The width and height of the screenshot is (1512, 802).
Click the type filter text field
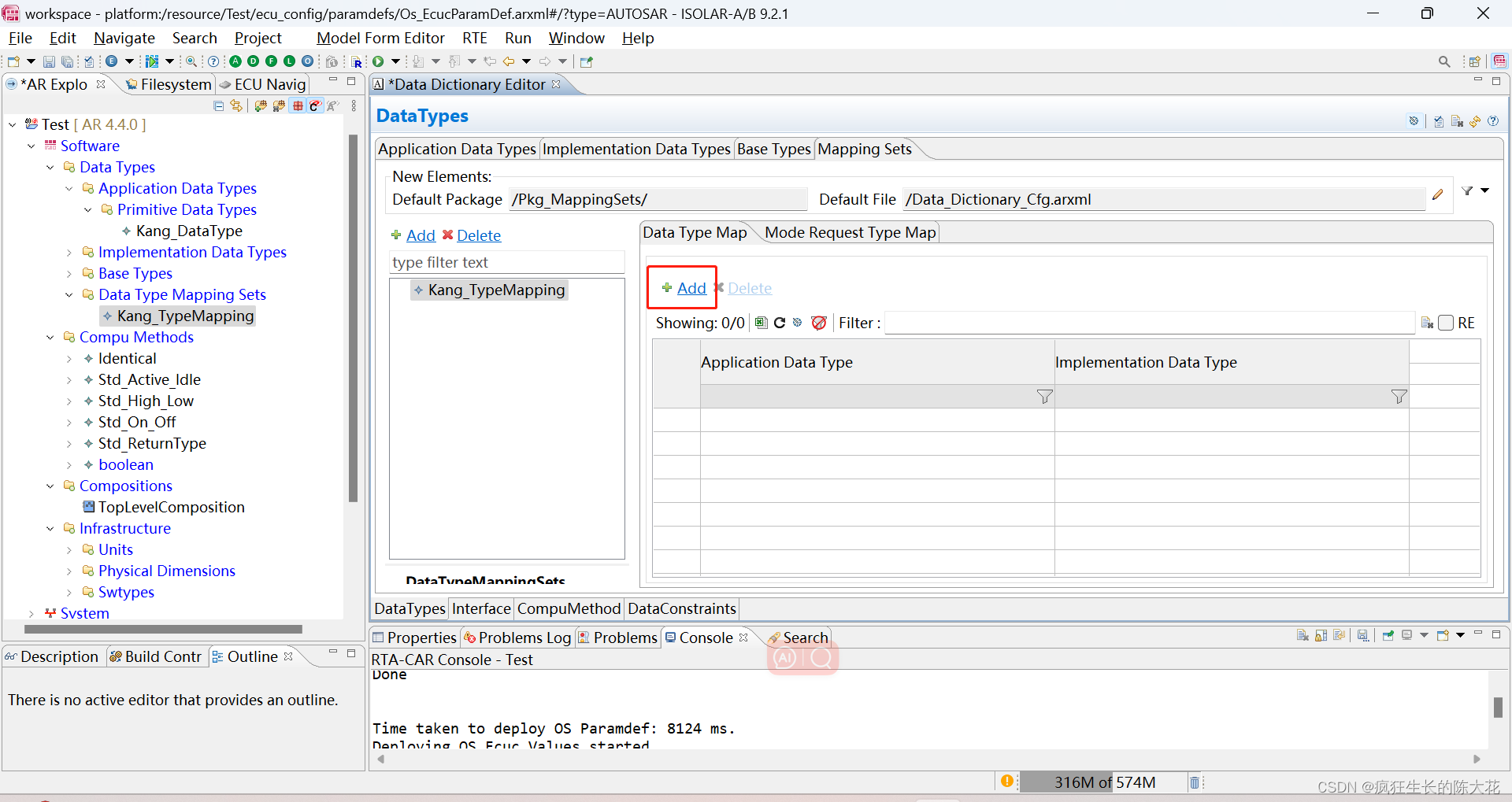pos(506,262)
